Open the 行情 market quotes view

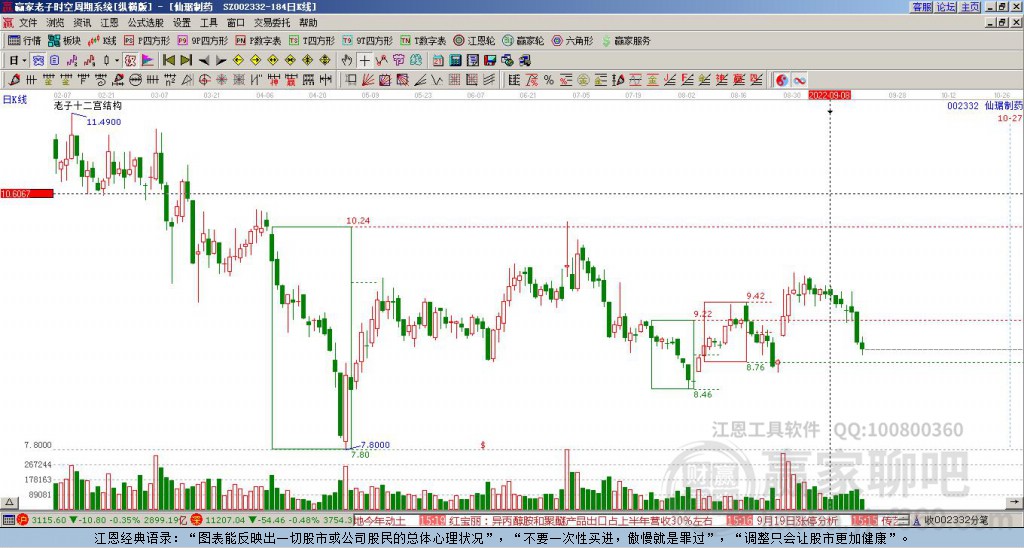click(24, 40)
